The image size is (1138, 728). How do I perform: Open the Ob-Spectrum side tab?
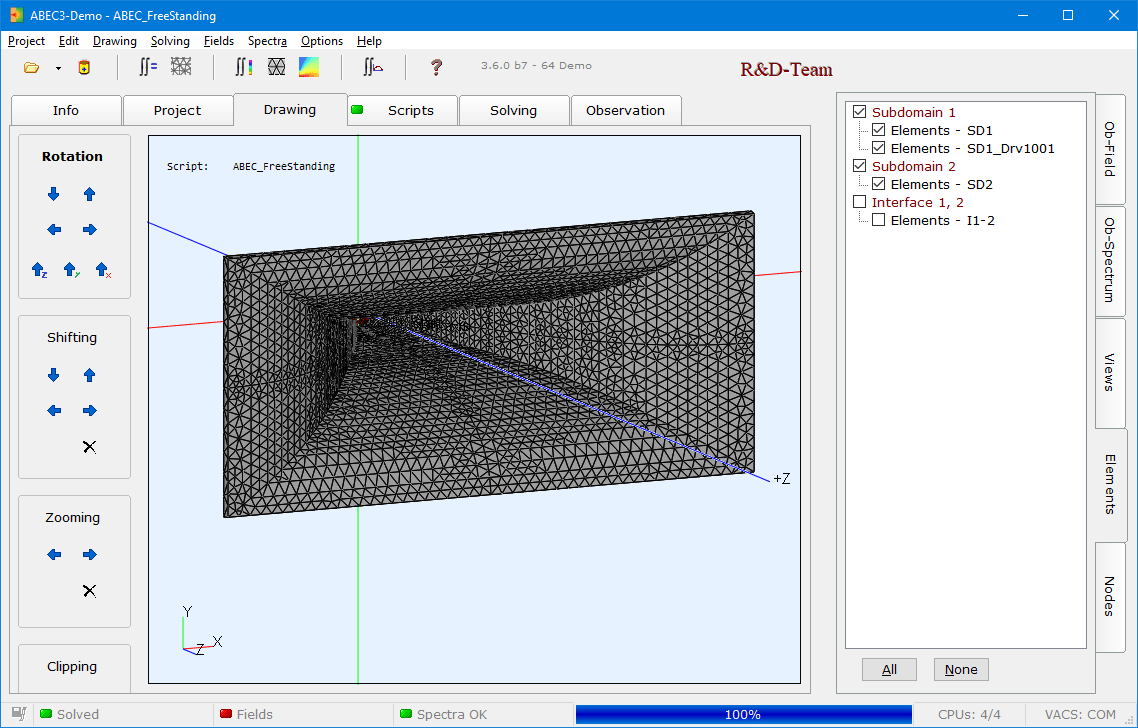(1110, 261)
